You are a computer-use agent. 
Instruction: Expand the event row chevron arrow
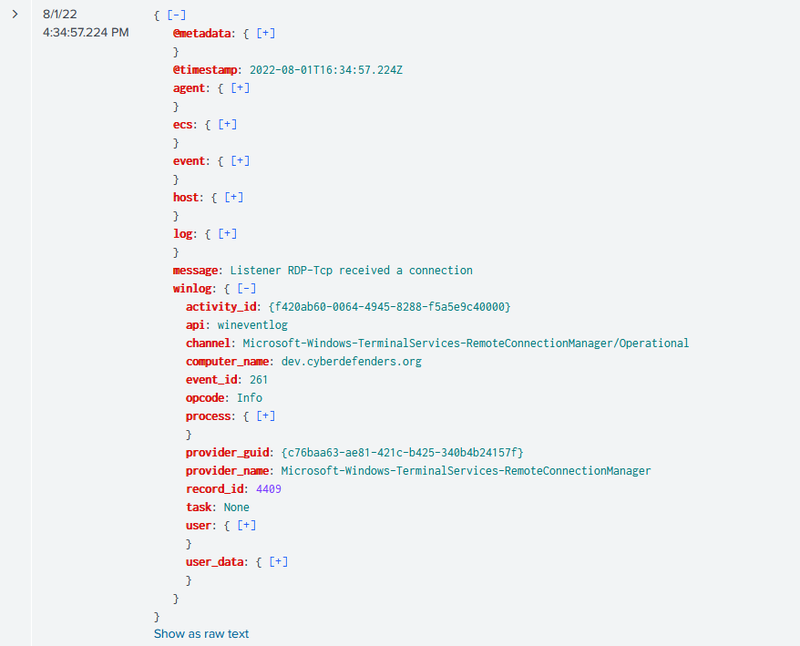pos(14,15)
